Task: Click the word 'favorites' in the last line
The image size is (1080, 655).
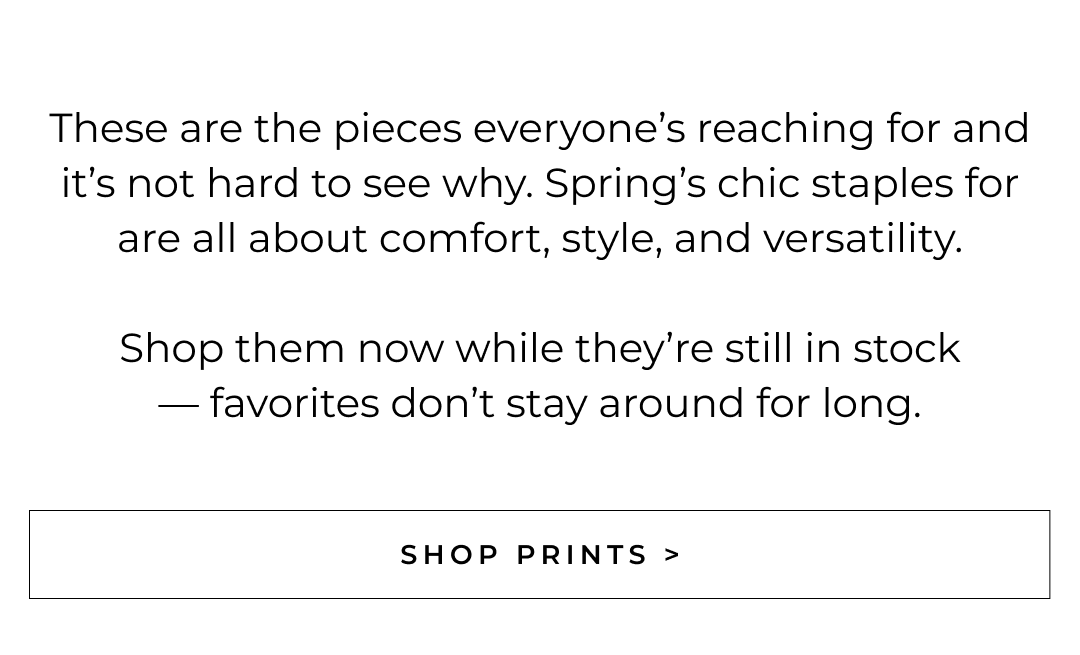Action: (294, 404)
